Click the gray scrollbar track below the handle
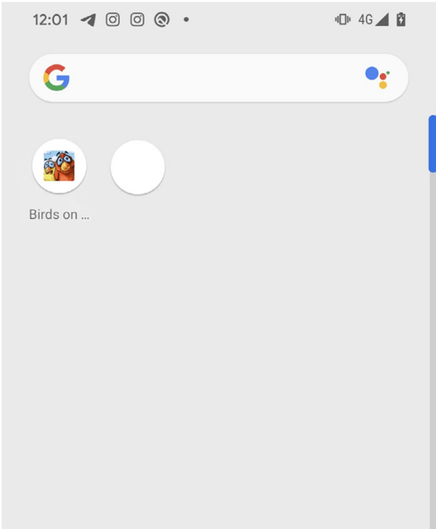Image resolution: width=436 pixels, height=529 pixels. (x=433, y=351)
